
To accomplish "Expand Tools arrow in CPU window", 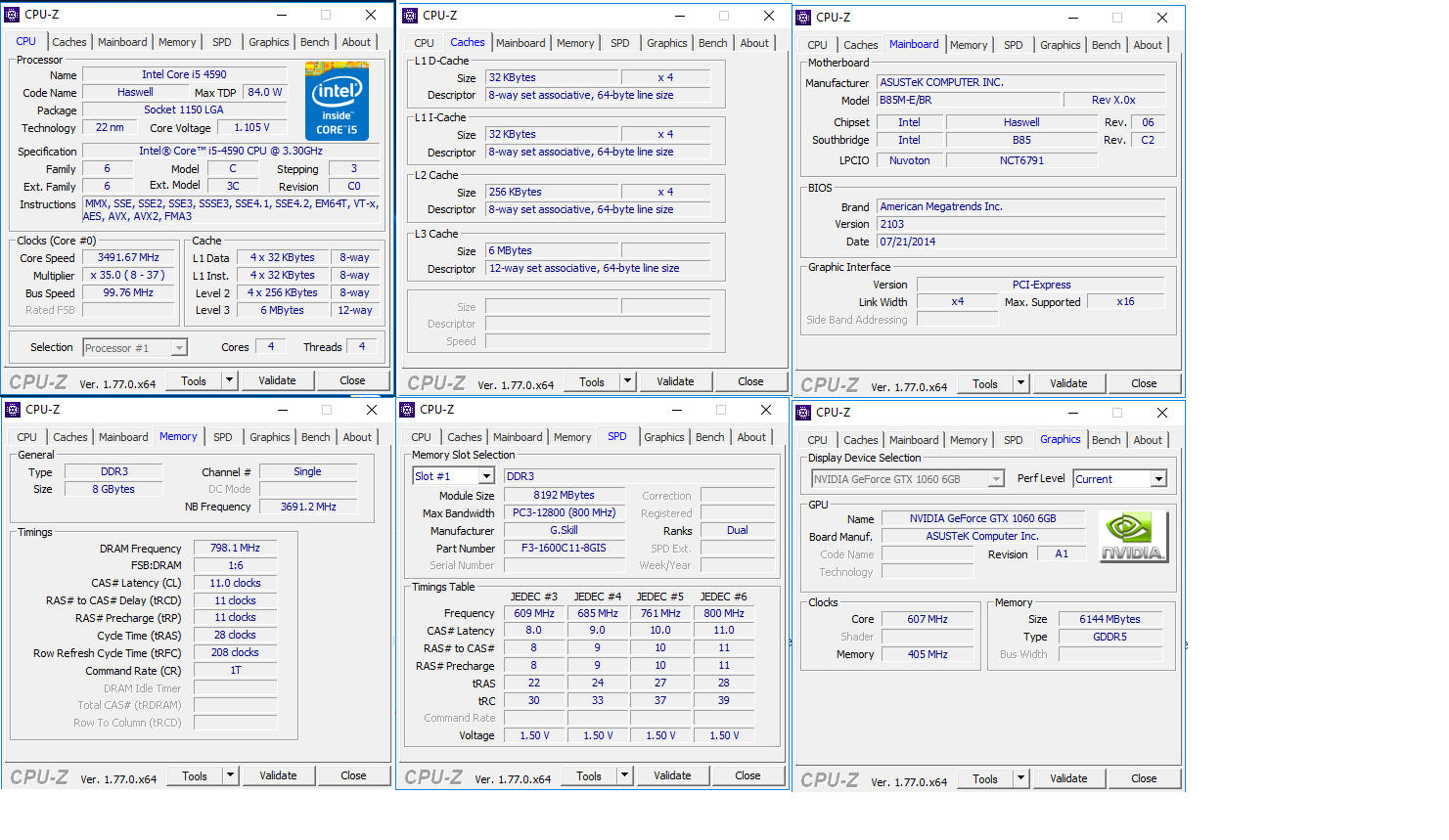I will point(230,380).
